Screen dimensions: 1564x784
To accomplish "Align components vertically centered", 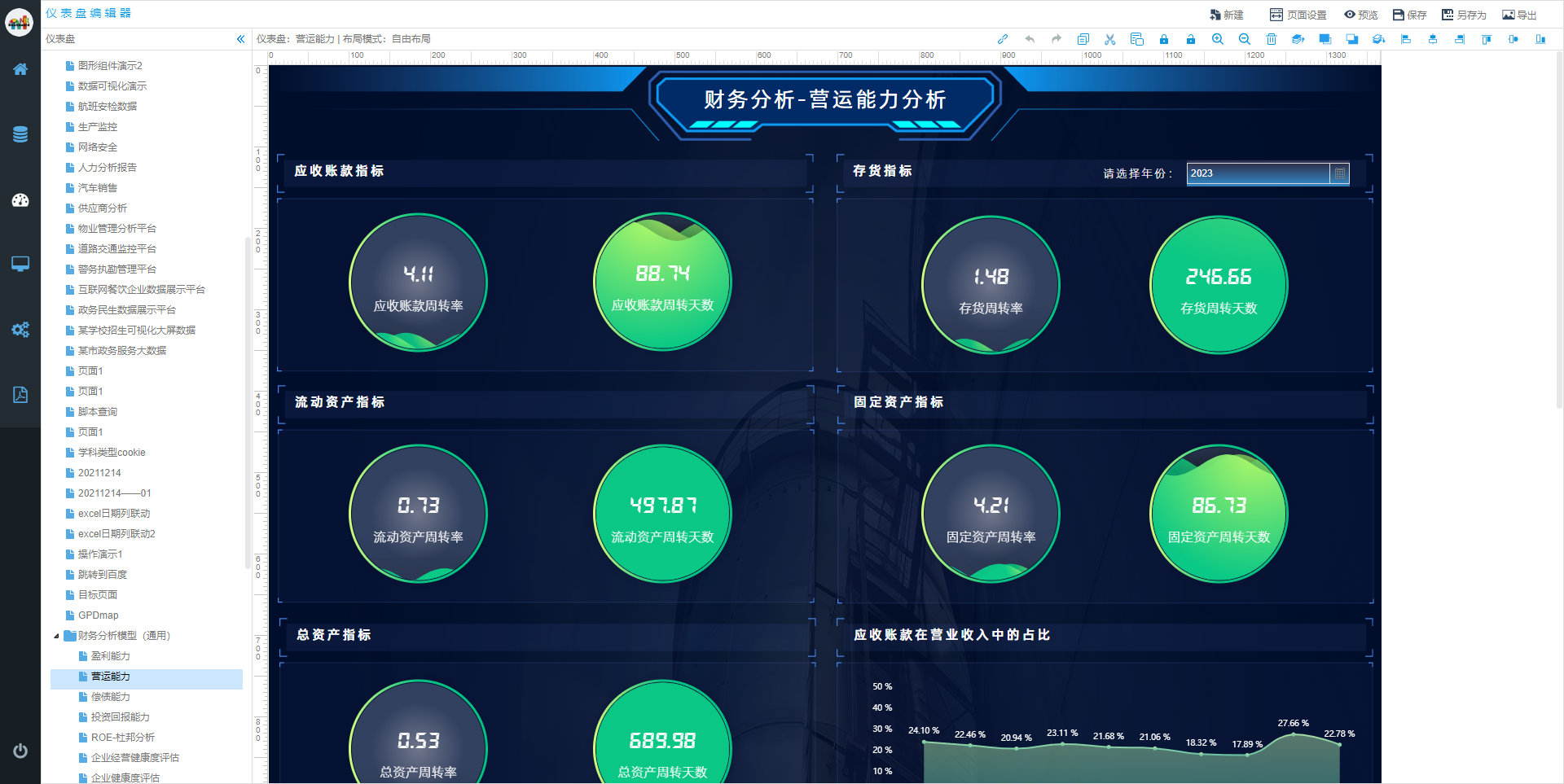I will tap(1513, 39).
